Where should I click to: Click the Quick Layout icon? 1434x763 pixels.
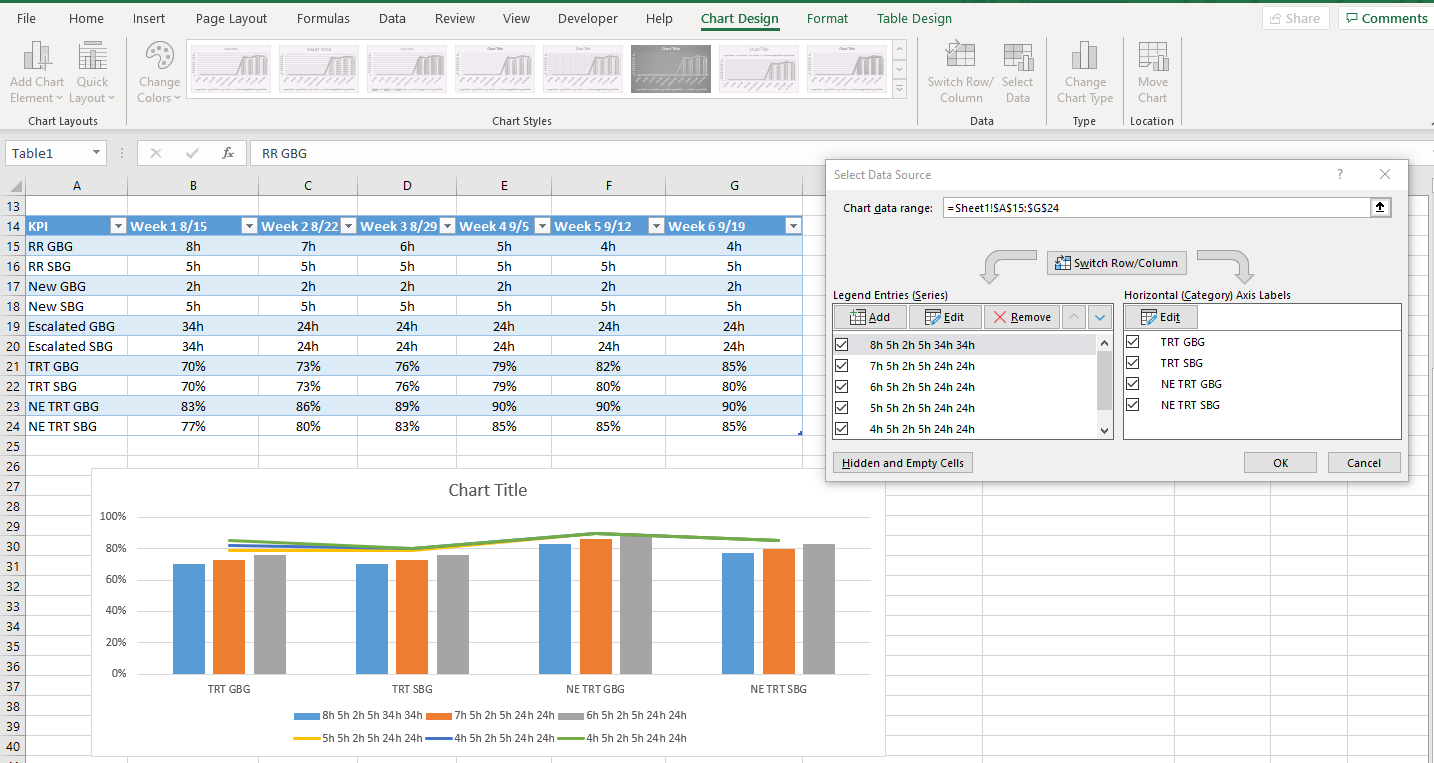point(92,70)
